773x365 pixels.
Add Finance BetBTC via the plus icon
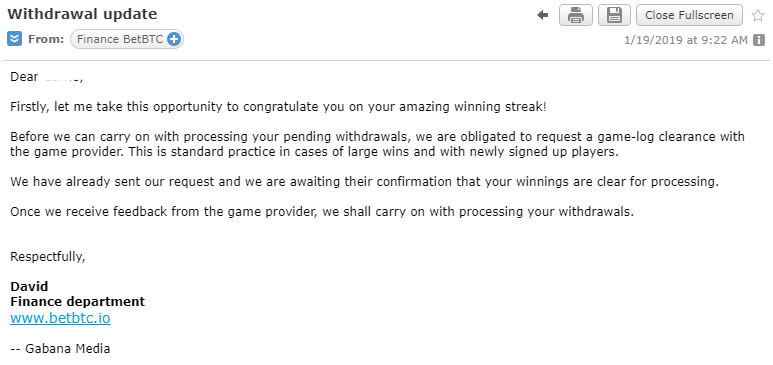point(174,39)
